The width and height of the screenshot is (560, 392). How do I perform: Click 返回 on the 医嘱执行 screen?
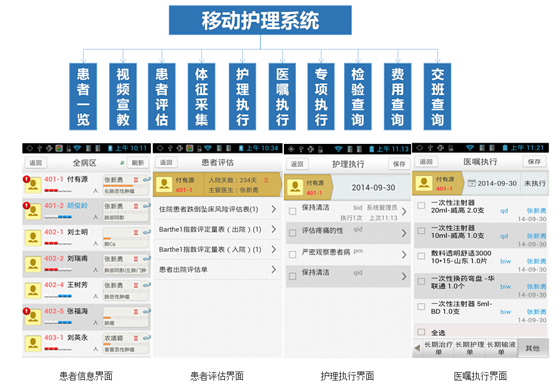tap(426, 162)
